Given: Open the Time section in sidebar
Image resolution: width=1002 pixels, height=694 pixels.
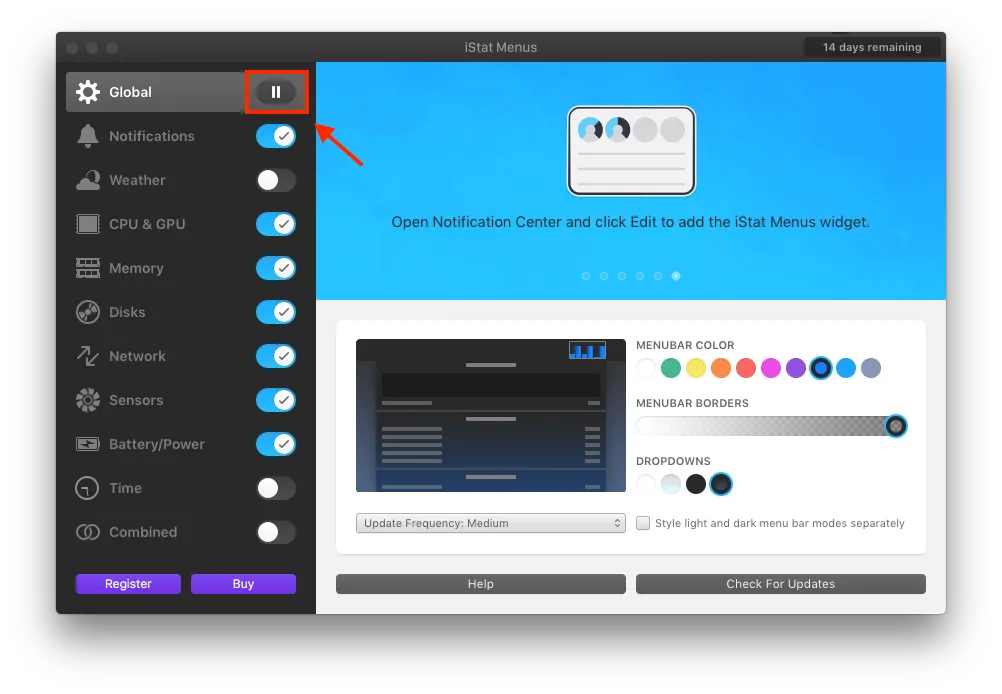Looking at the screenshot, I should point(125,488).
